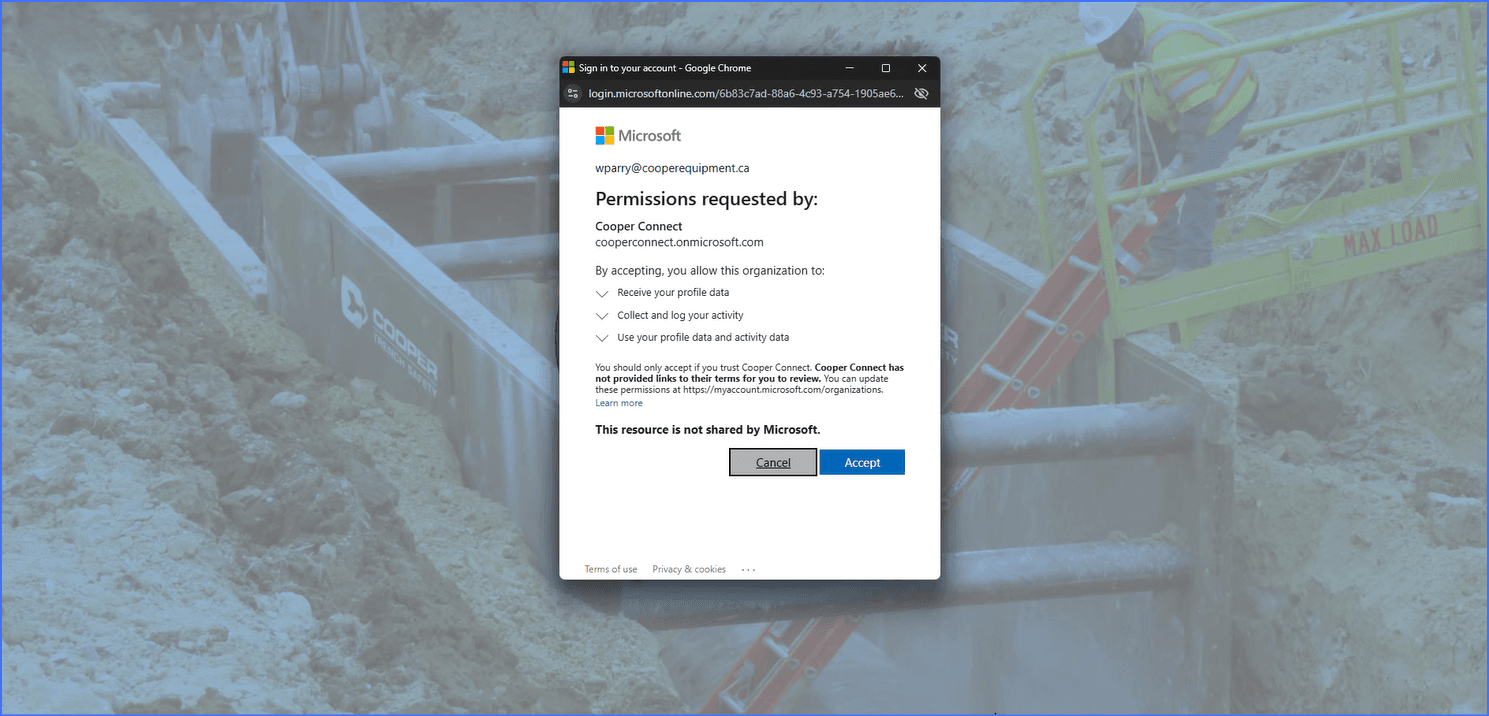Open the Learn more link
The image size is (1489, 716).
pos(619,403)
